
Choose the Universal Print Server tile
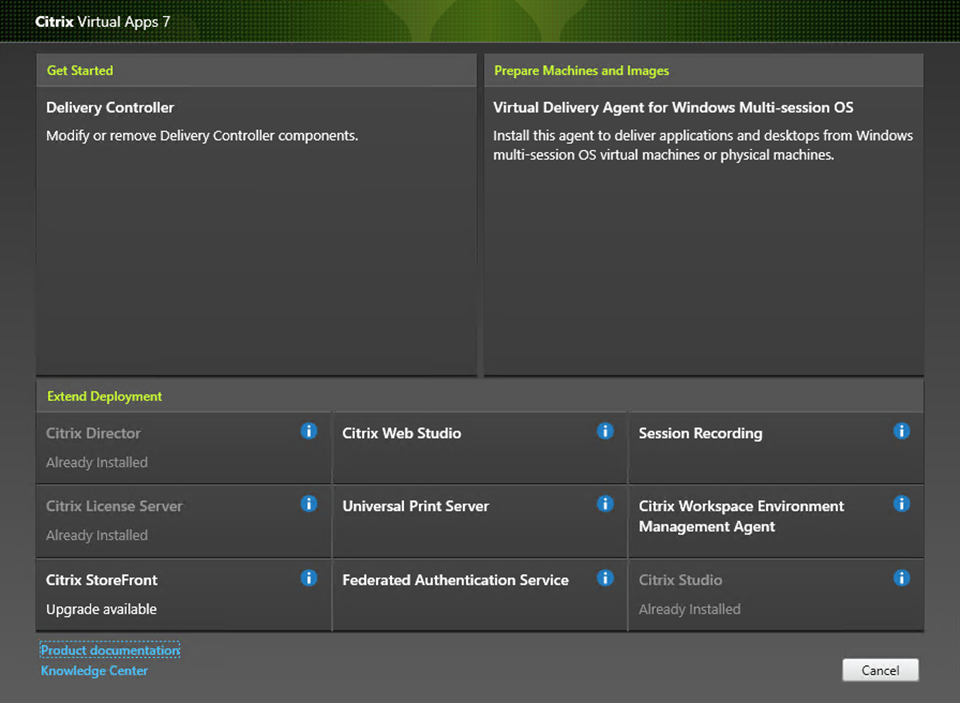pos(479,521)
